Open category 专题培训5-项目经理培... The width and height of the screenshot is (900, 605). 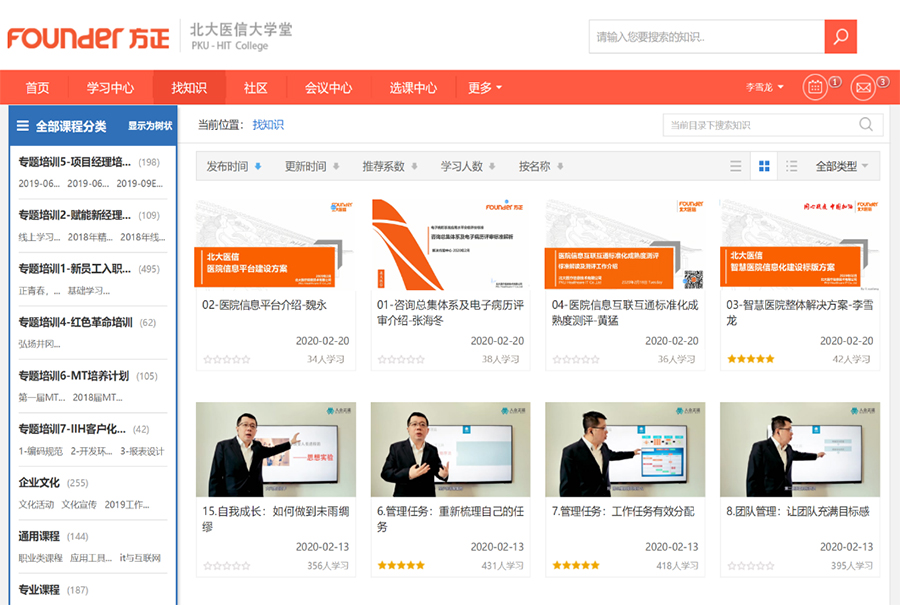(75, 162)
